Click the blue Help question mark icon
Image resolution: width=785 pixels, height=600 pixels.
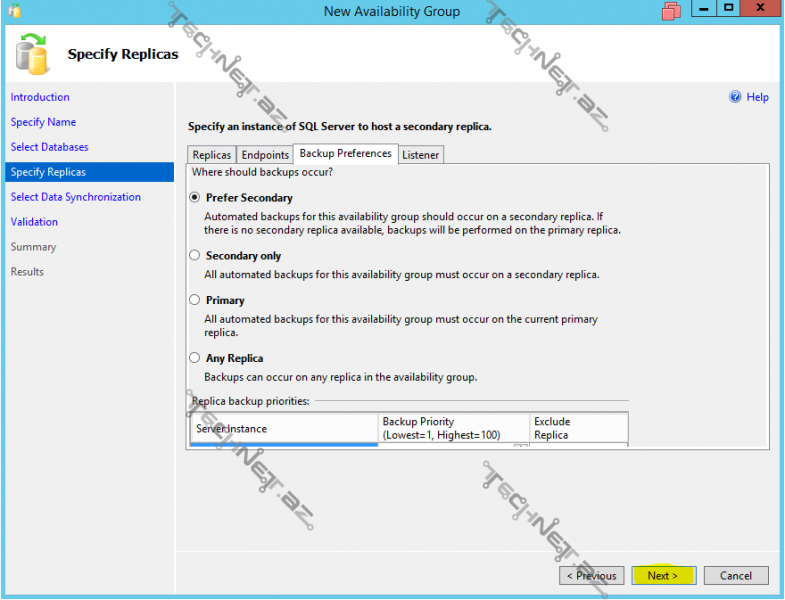pyautogui.click(x=735, y=97)
